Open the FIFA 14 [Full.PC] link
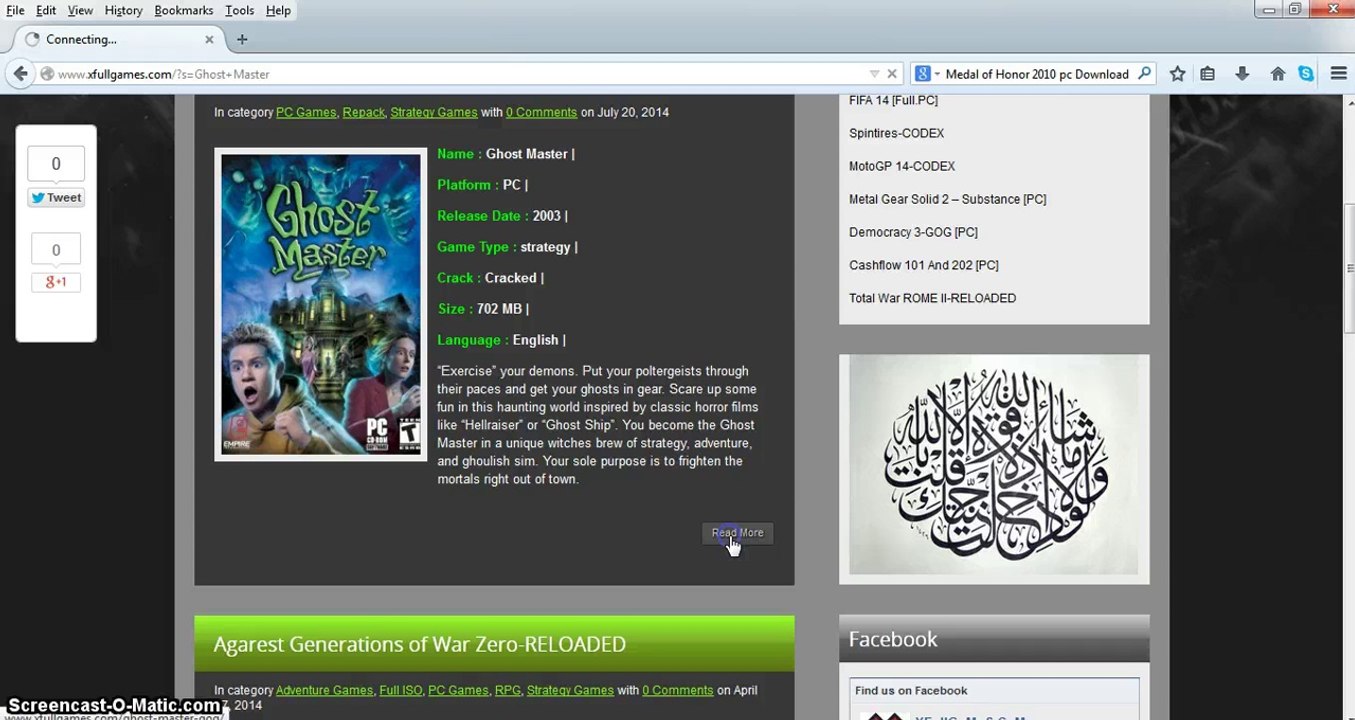This screenshot has width=1355, height=720. coord(893,100)
